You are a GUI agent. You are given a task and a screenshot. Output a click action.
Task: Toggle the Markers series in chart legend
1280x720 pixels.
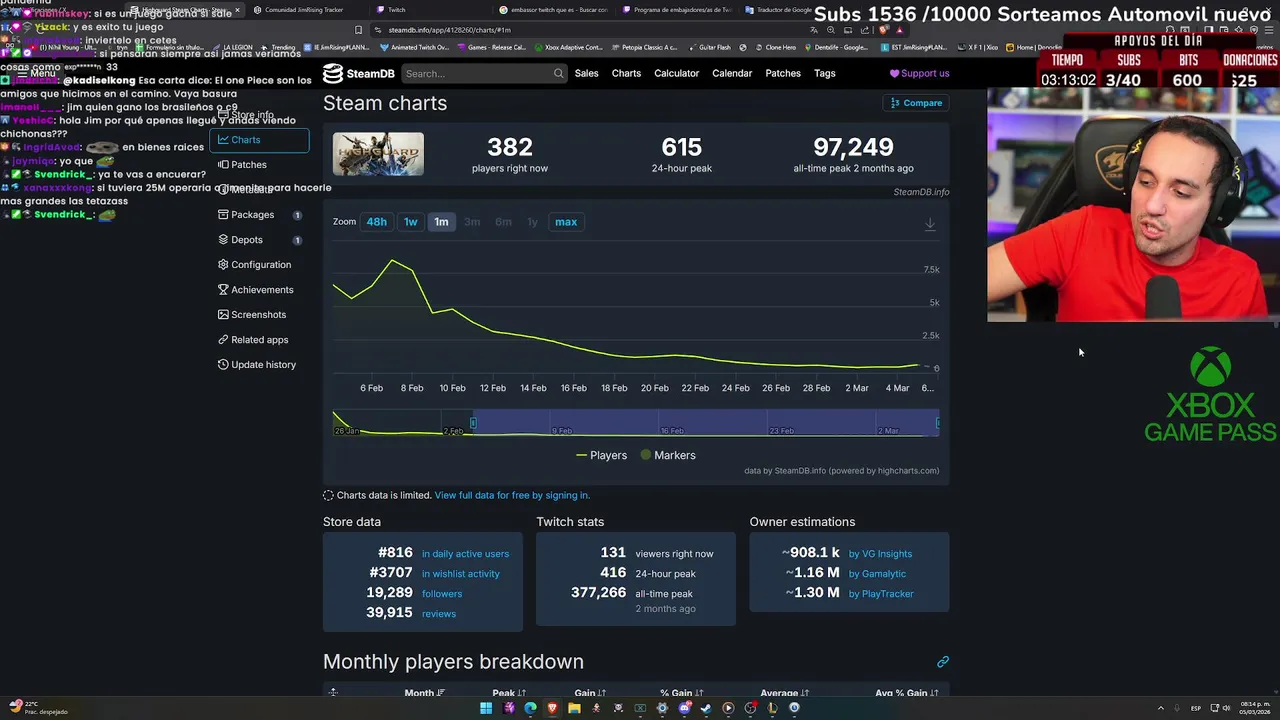point(668,455)
